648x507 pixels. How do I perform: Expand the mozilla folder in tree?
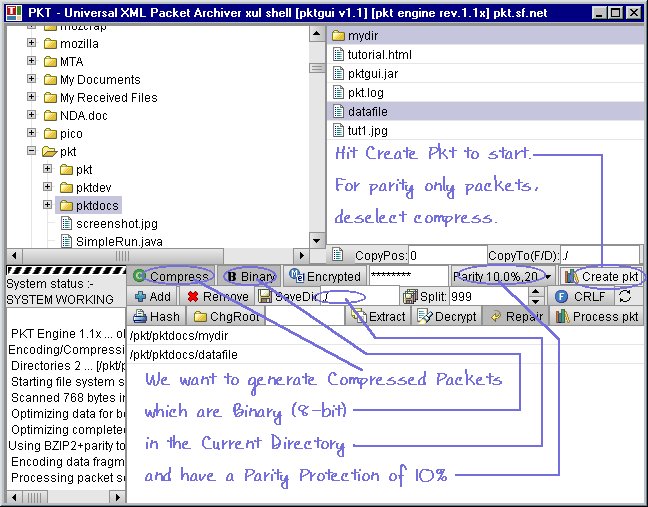click(x=32, y=44)
